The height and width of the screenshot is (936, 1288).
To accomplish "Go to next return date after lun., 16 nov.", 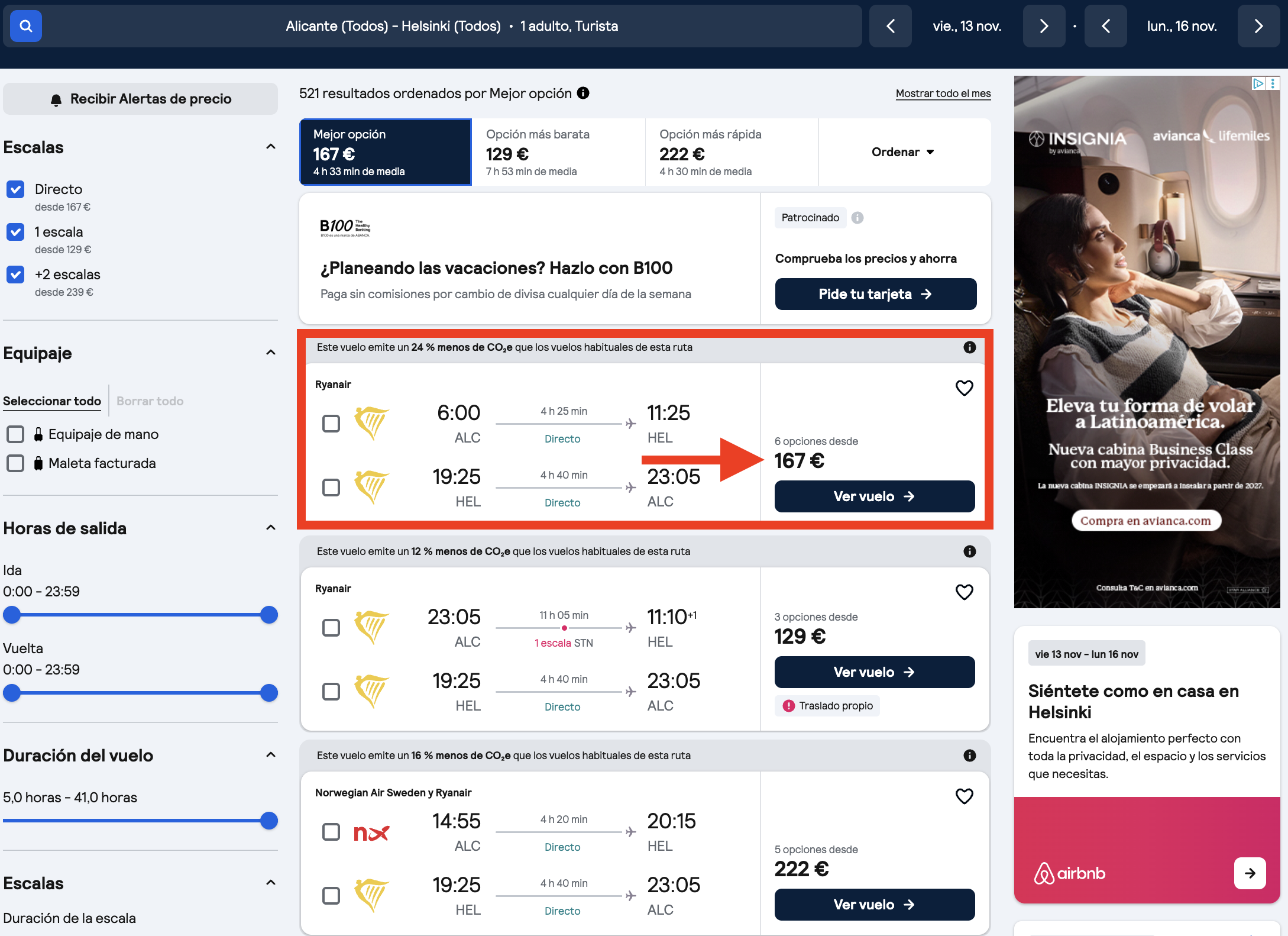I will click(1258, 26).
